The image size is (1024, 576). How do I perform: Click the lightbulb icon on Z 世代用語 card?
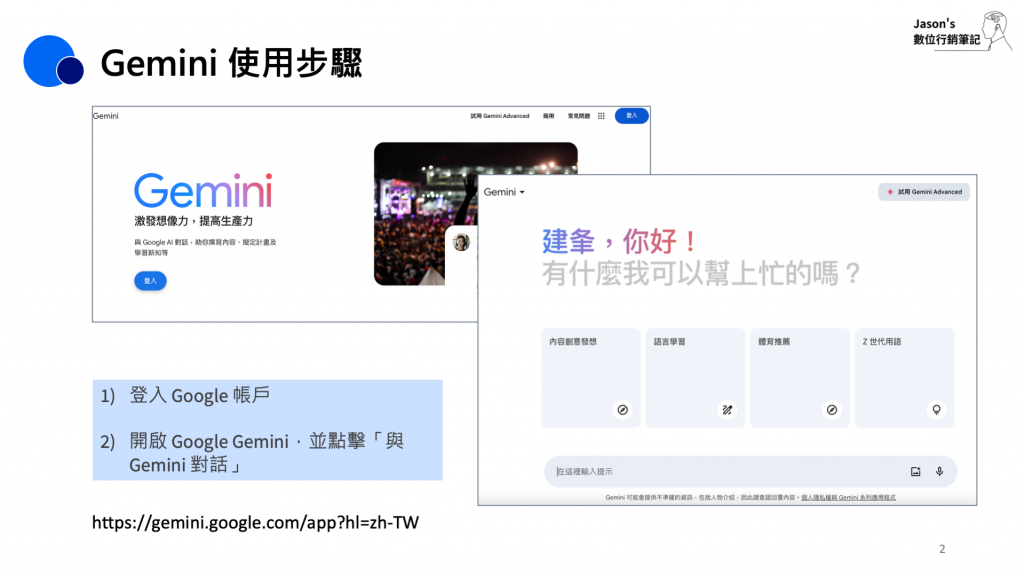tap(936, 409)
